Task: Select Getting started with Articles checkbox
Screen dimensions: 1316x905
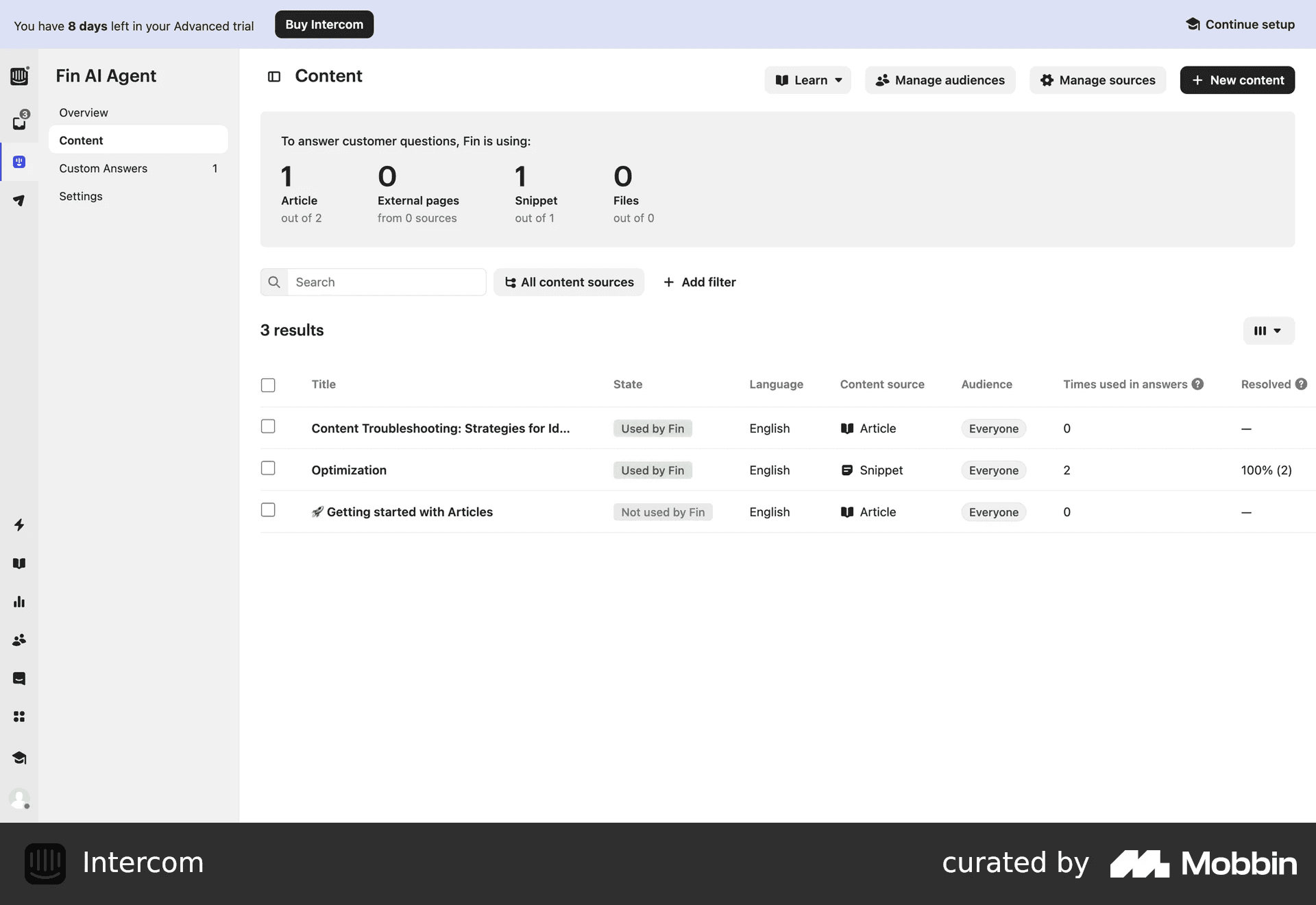Action: pyautogui.click(x=268, y=510)
